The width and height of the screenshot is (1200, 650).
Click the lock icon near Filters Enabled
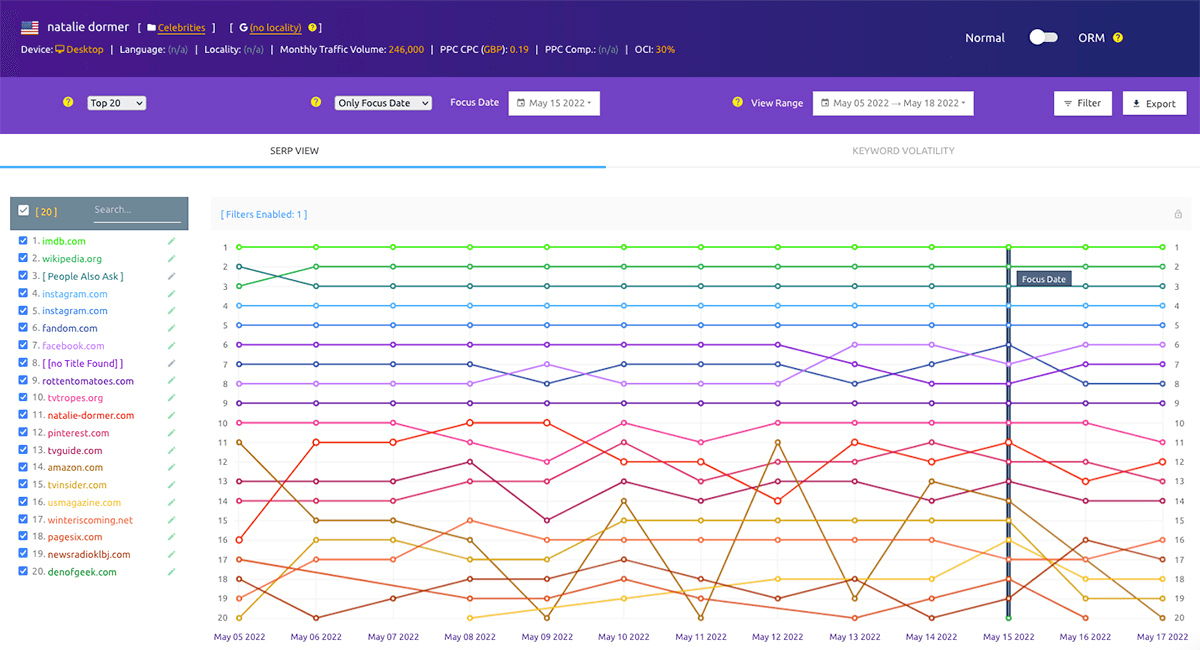pos(1178,214)
